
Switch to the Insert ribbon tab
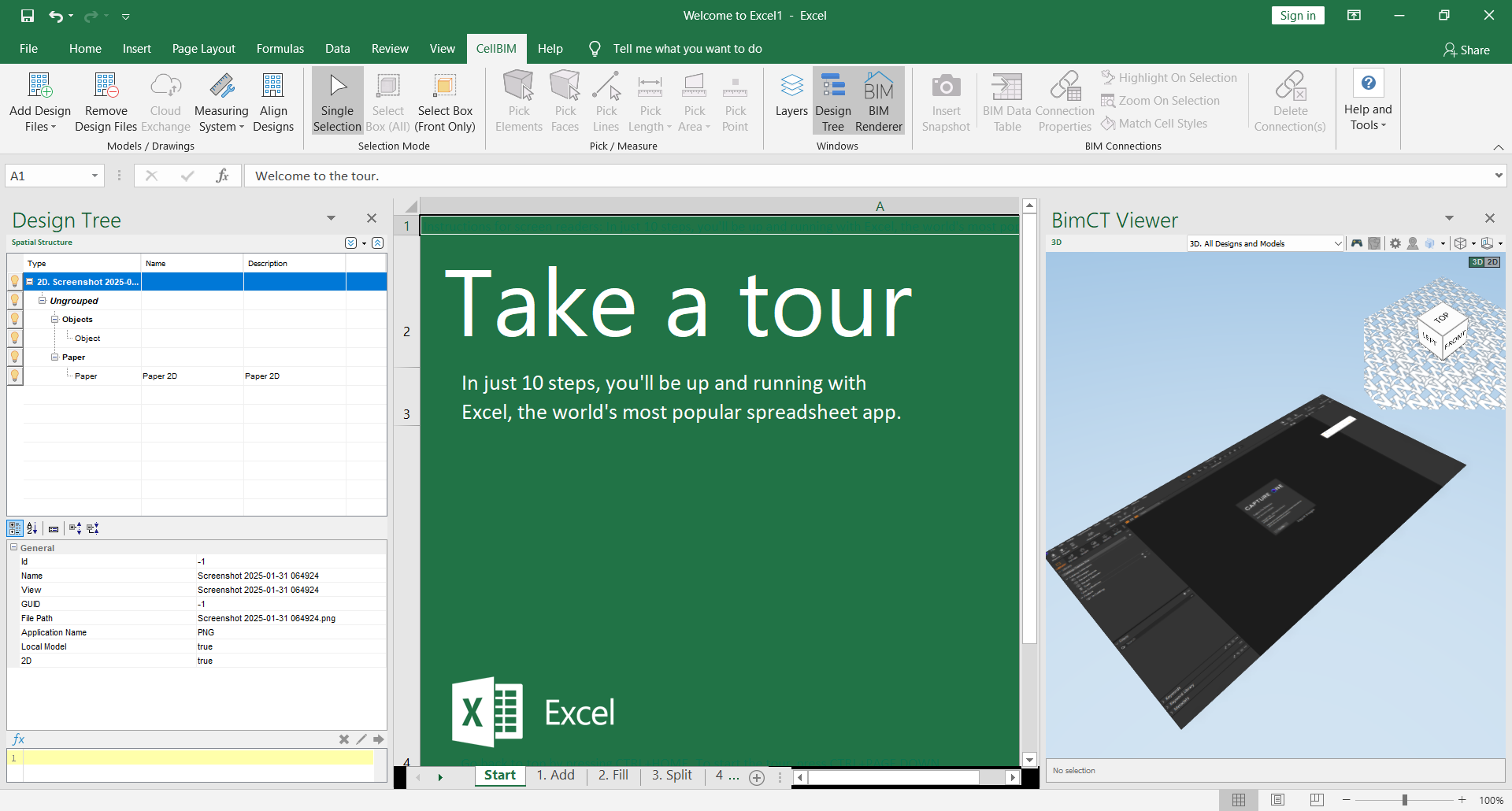137,49
